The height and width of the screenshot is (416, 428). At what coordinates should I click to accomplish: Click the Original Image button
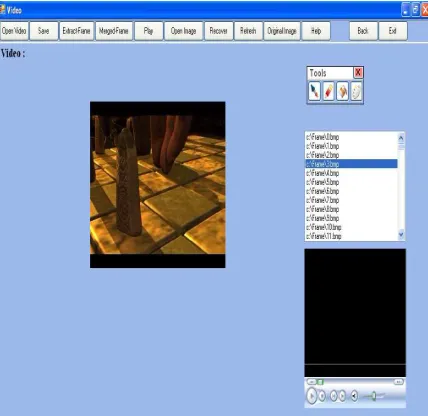282,31
